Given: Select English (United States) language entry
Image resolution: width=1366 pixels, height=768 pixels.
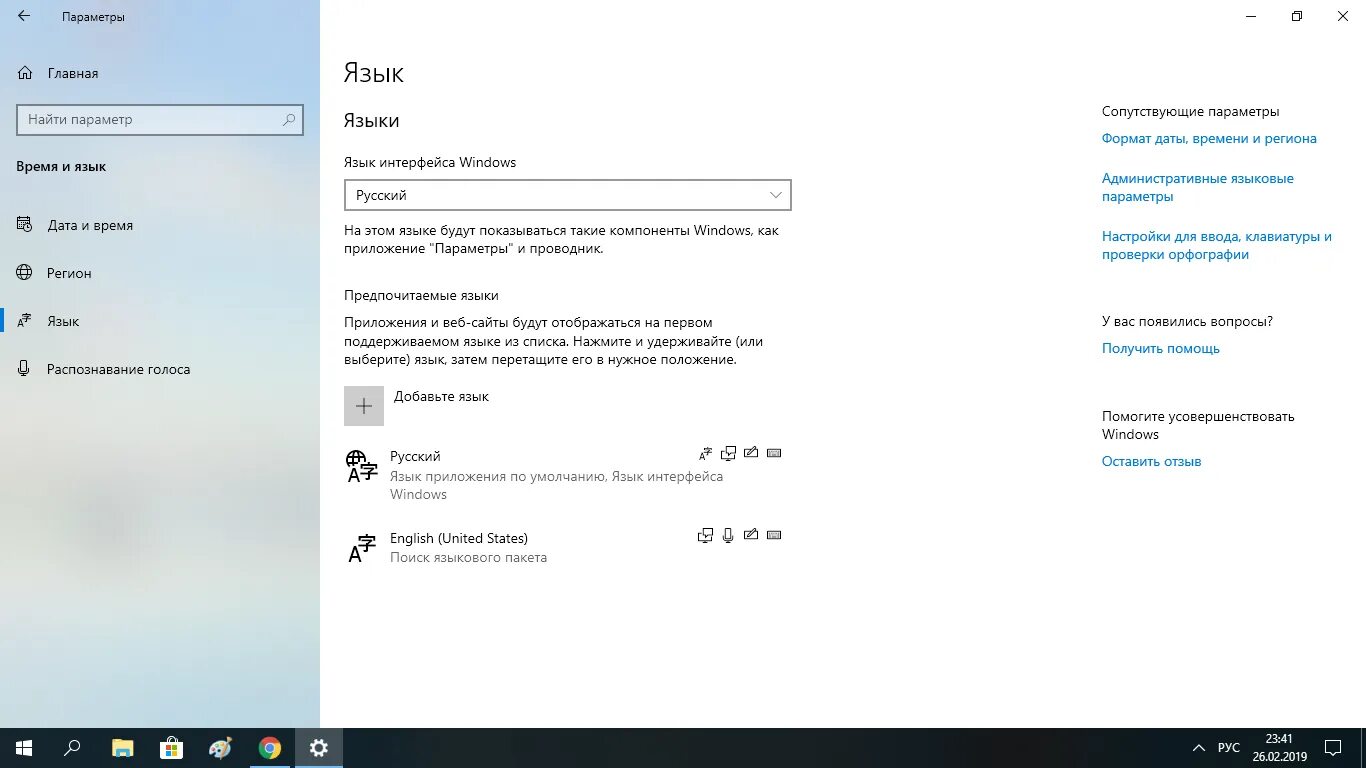Looking at the screenshot, I should pyautogui.click(x=567, y=548).
